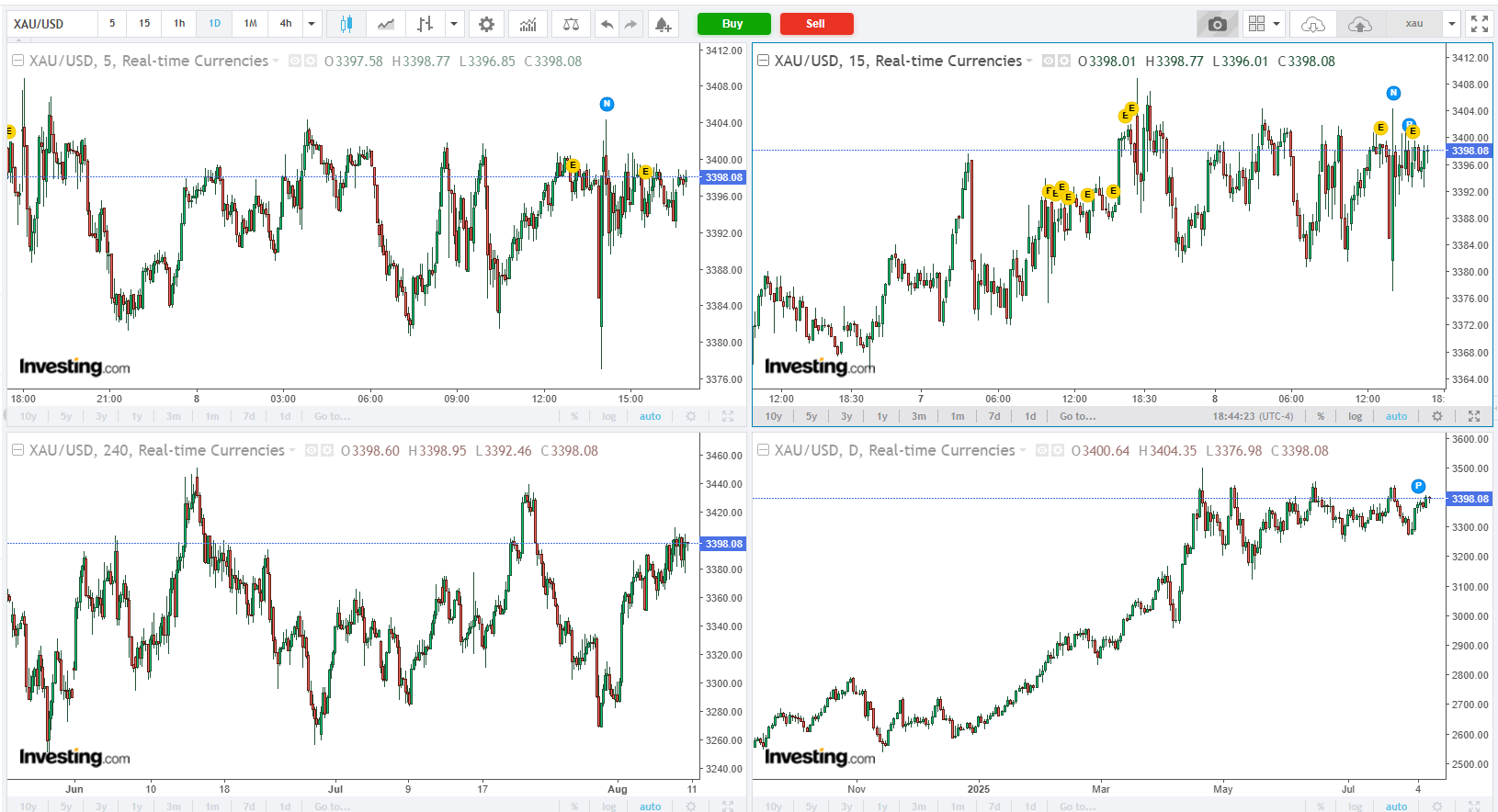Collapse legend of XAU/USD D chart
The height and width of the screenshot is (812, 1498).
click(x=763, y=450)
